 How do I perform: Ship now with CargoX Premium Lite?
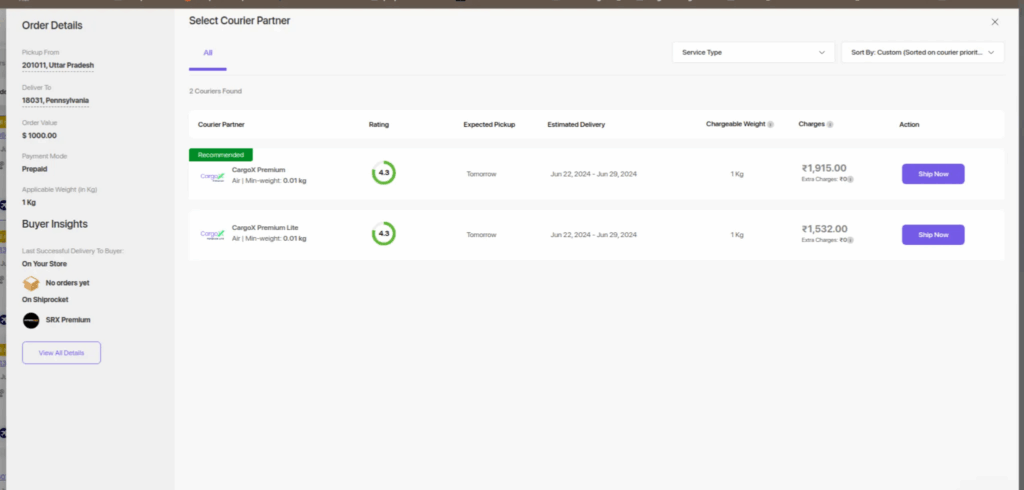click(x=932, y=235)
